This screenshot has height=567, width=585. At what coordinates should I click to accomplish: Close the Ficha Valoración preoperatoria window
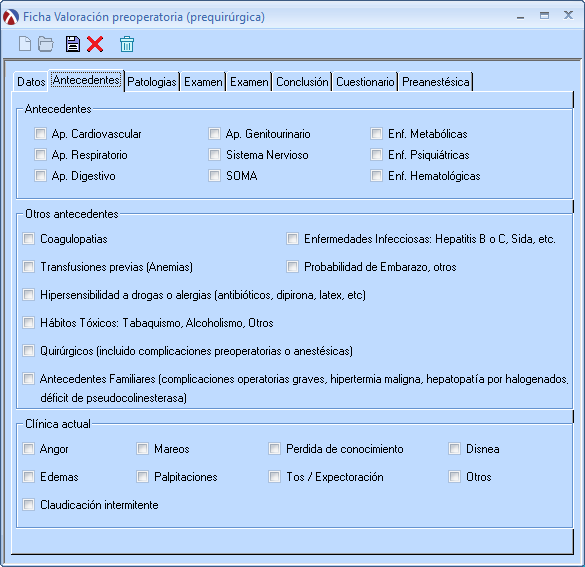click(568, 15)
